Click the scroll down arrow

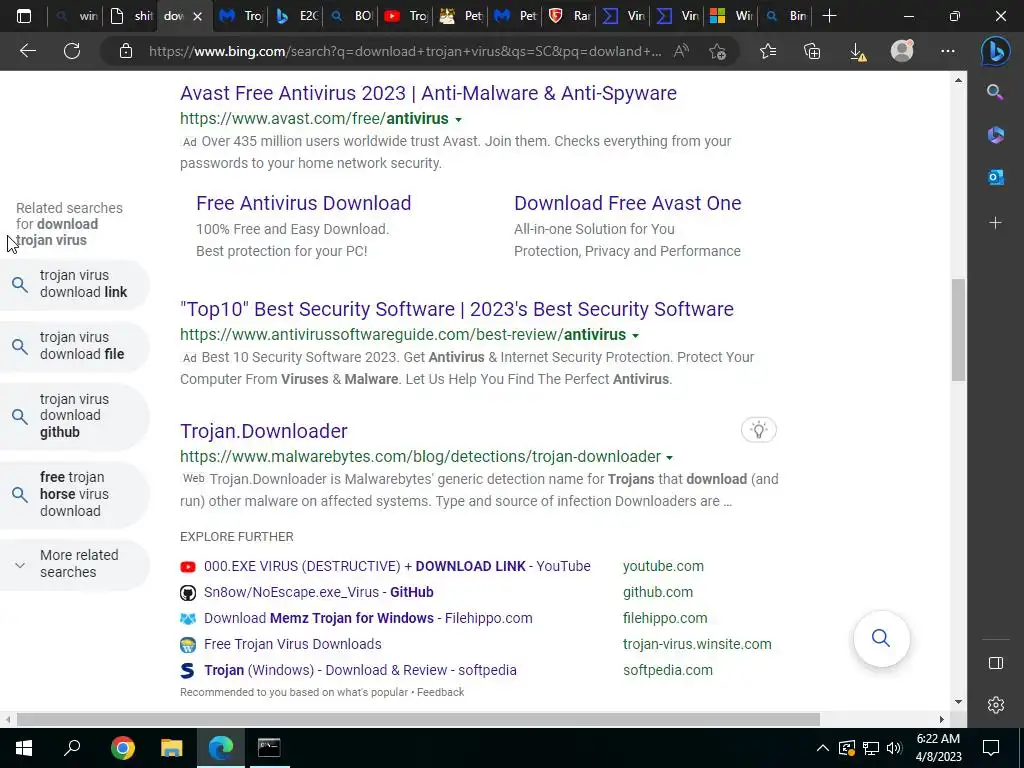958,702
